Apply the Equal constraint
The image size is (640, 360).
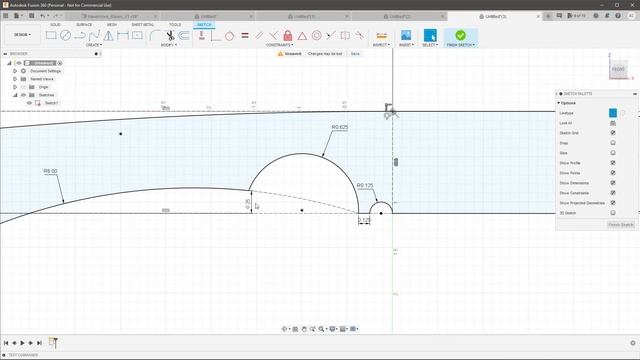(245, 36)
